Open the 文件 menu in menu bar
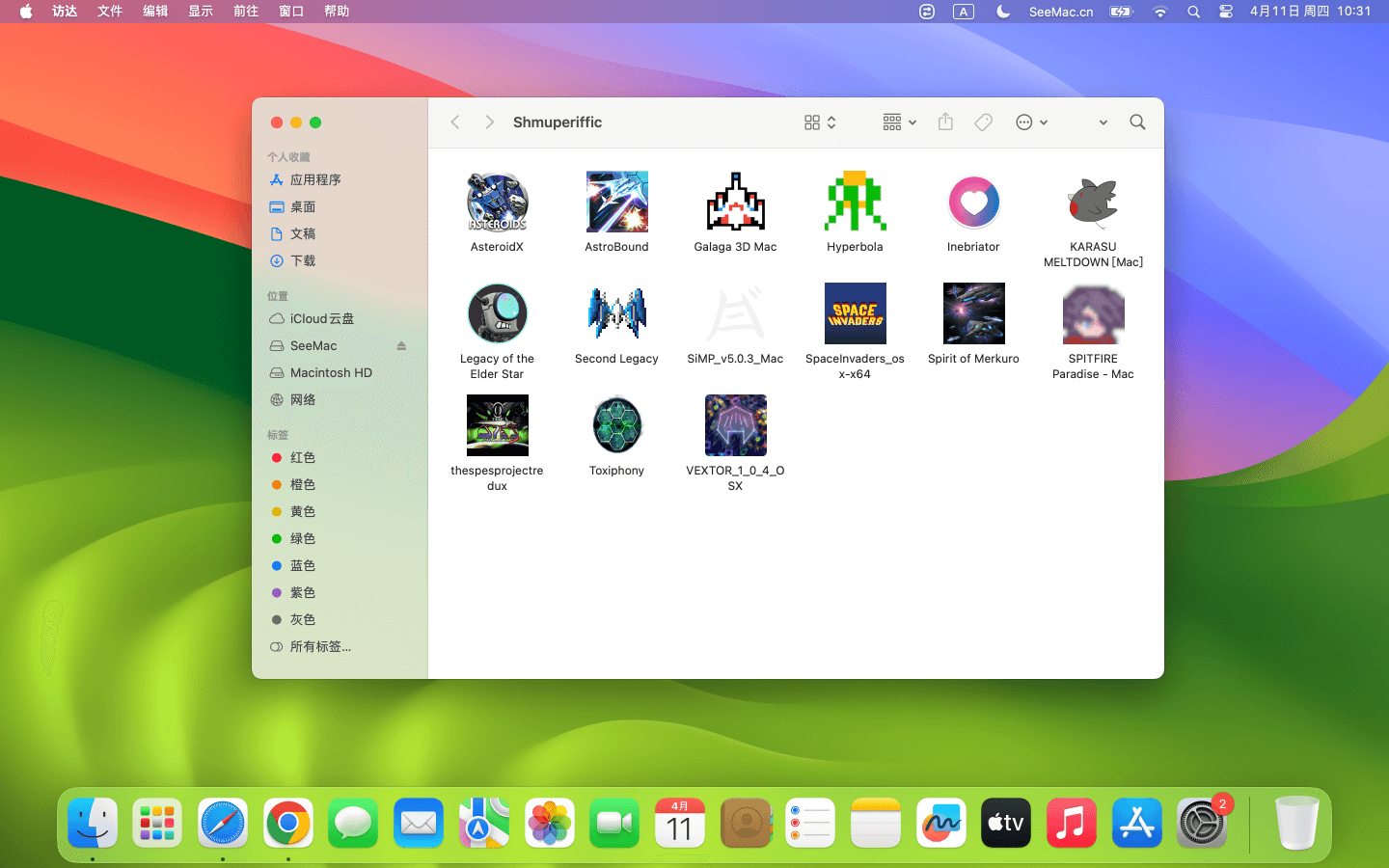Screen dimensions: 1389x868 [x=110, y=12]
